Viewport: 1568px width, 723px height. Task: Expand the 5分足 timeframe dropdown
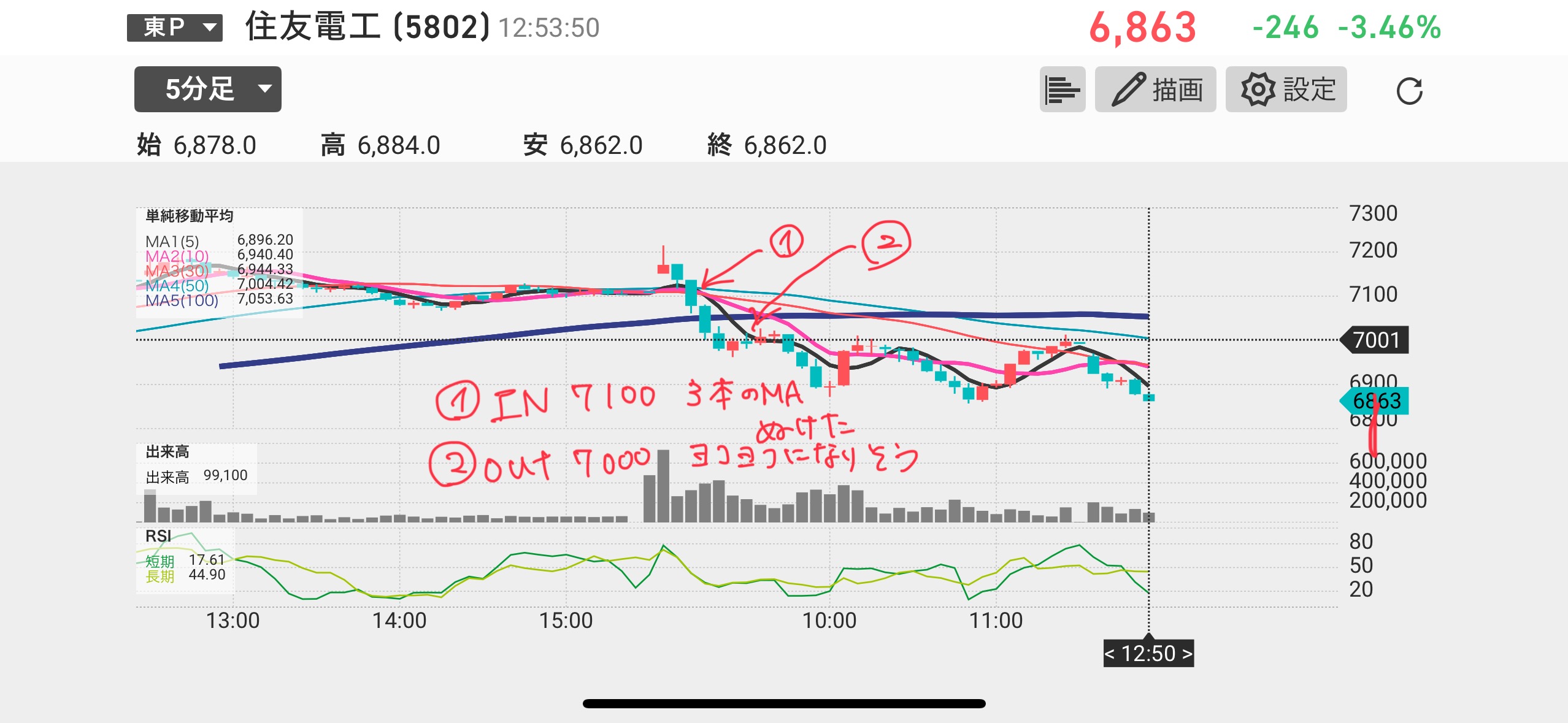point(207,90)
